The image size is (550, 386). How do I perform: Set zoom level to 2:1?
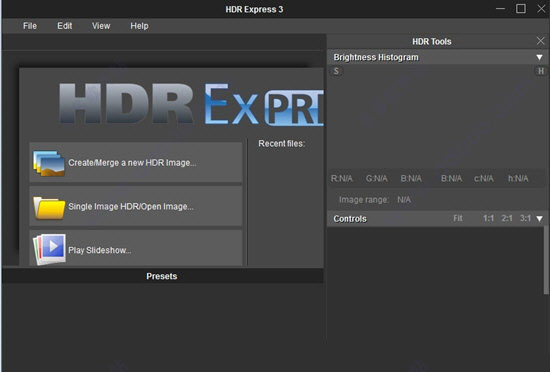click(507, 218)
